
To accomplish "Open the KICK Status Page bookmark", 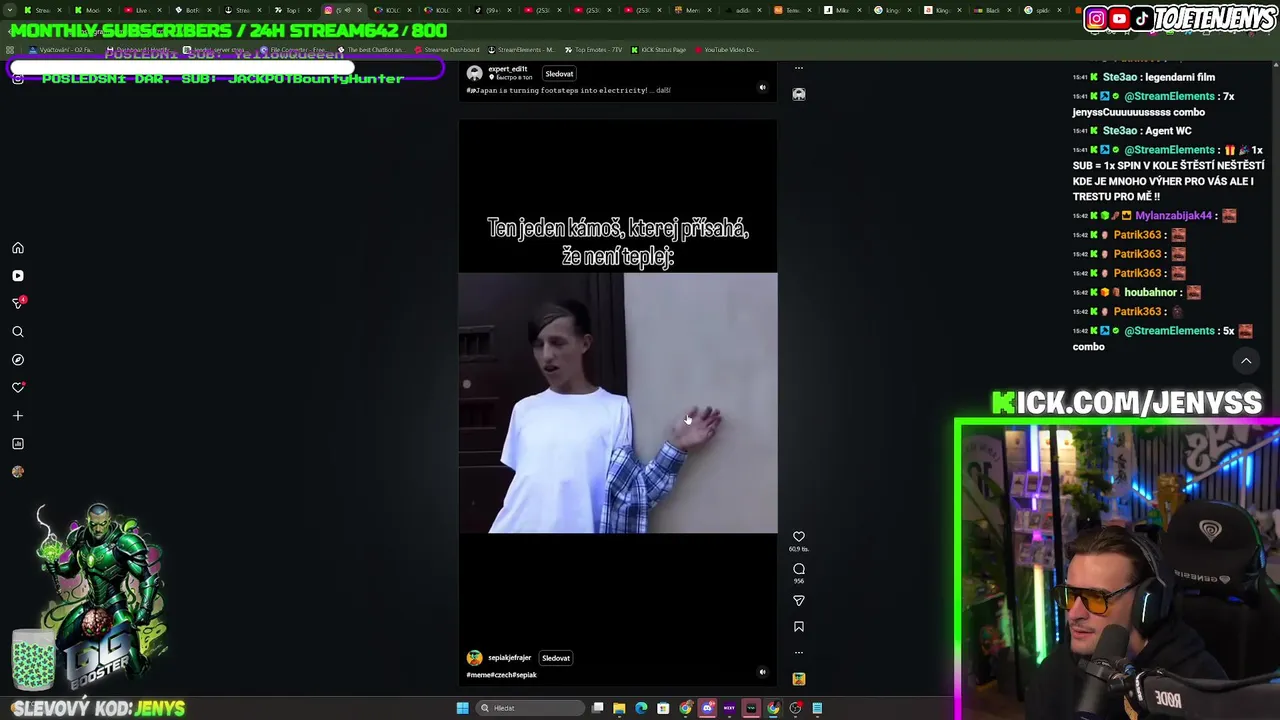I will (658, 50).
